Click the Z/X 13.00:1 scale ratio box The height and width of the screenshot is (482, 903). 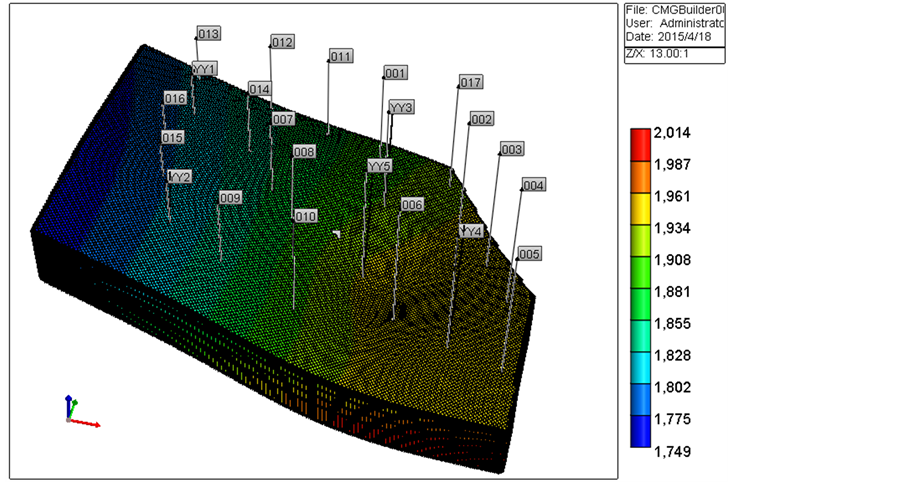coord(671,56)
